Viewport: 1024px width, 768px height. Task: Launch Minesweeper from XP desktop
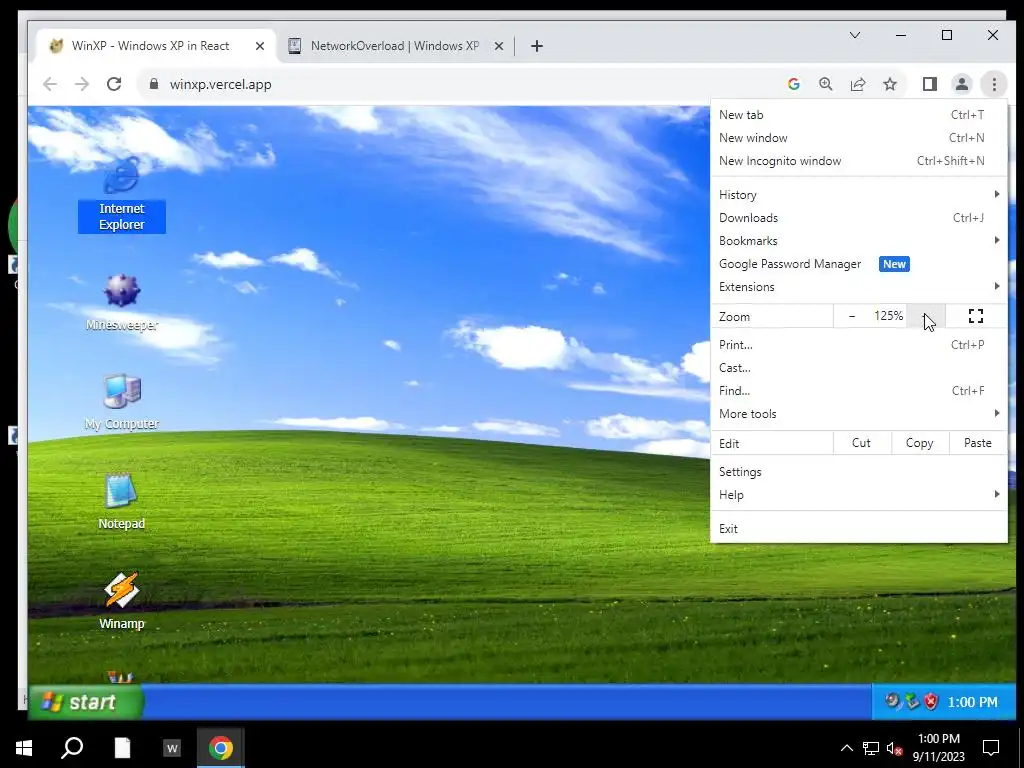point(121,302)
